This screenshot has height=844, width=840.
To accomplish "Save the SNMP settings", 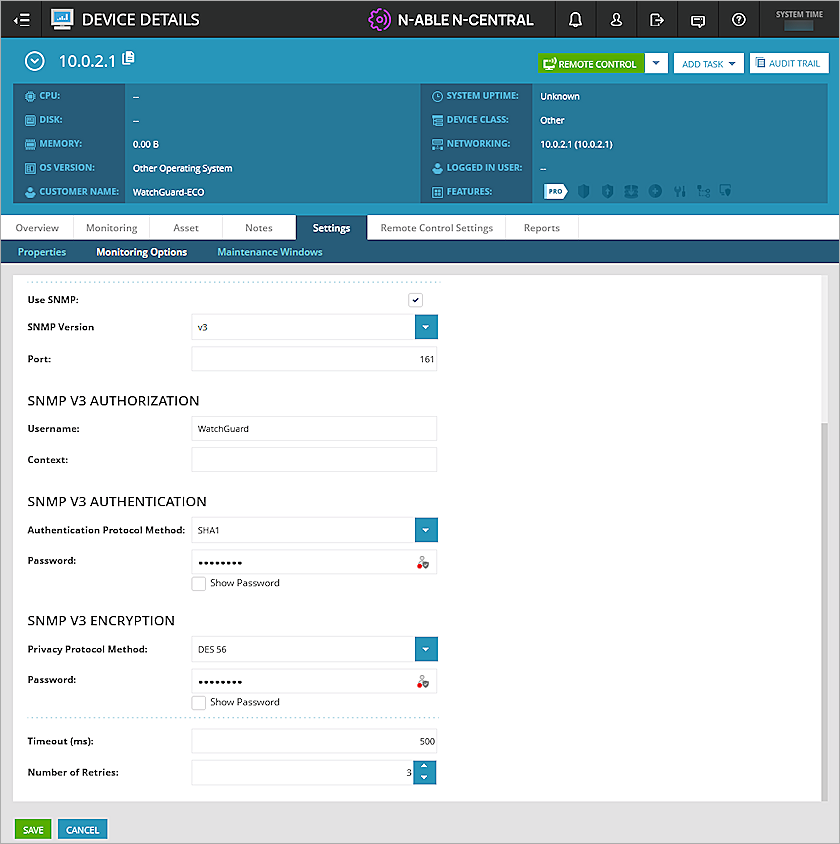I will click(33, 829).
